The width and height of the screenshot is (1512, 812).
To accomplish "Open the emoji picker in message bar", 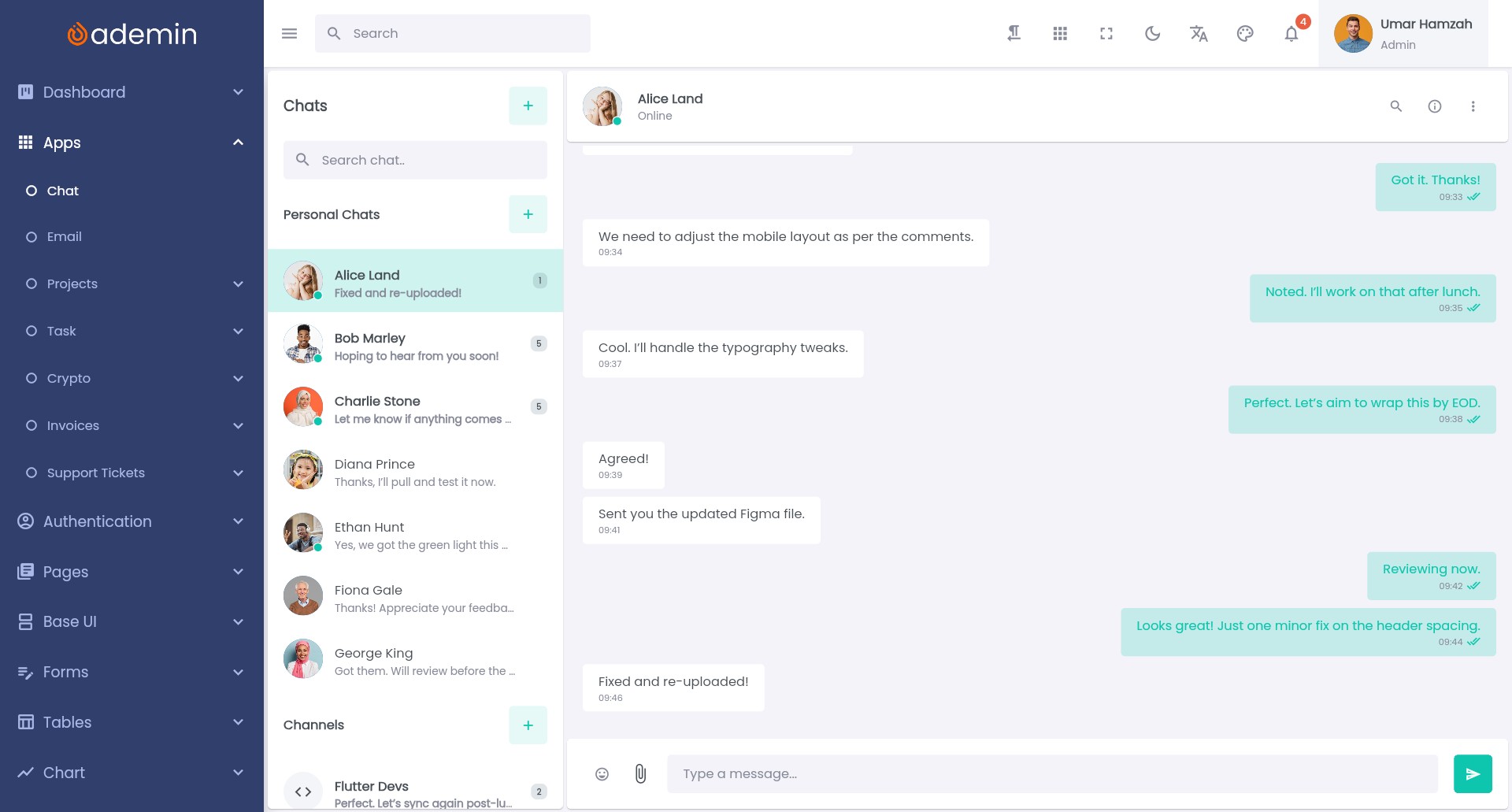I will pyautogui.click(x=602, y=774).
